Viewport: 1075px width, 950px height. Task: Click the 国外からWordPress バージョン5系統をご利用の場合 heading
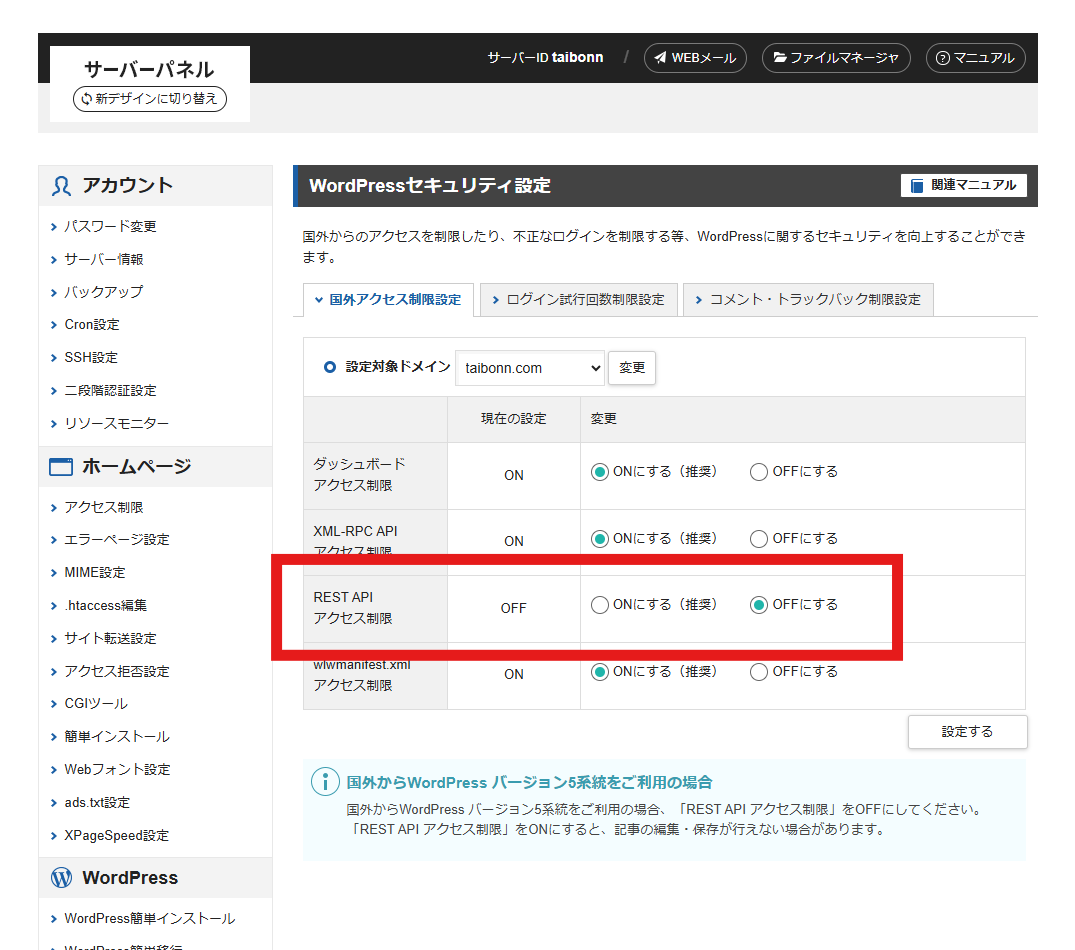click(x=529, y=783)
